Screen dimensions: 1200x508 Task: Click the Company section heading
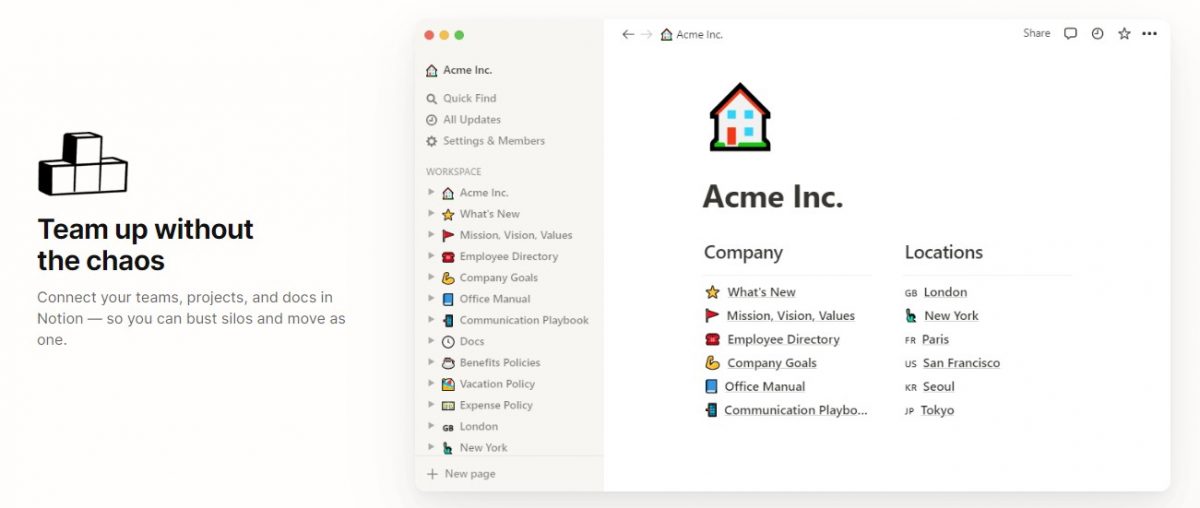tap(743, 253)
